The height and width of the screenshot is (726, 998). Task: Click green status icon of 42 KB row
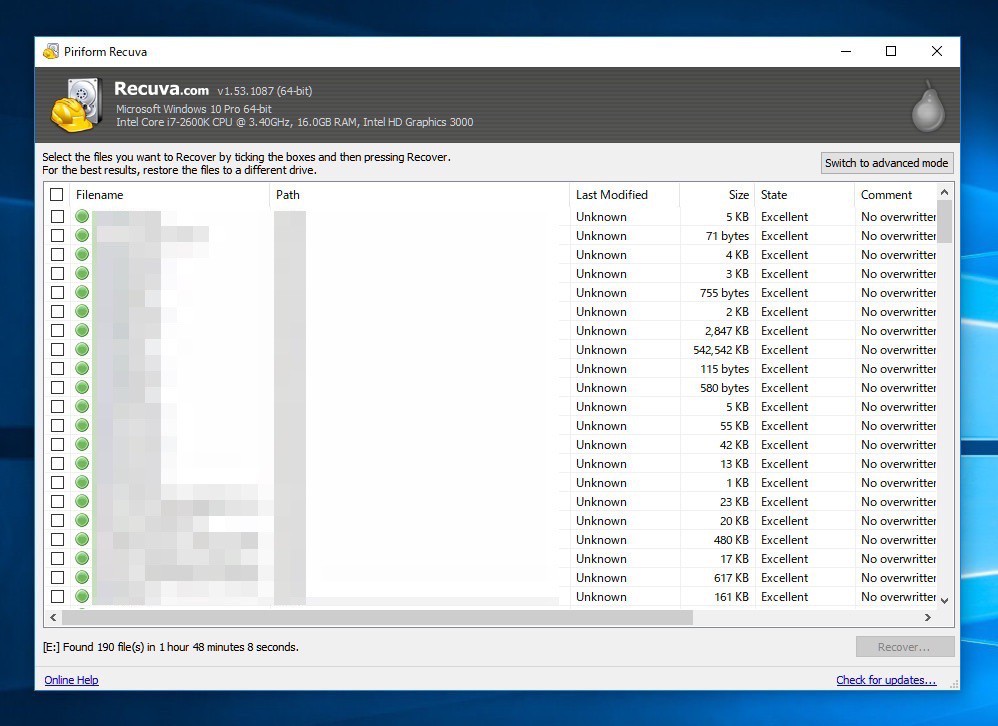(x=81, y=444)
